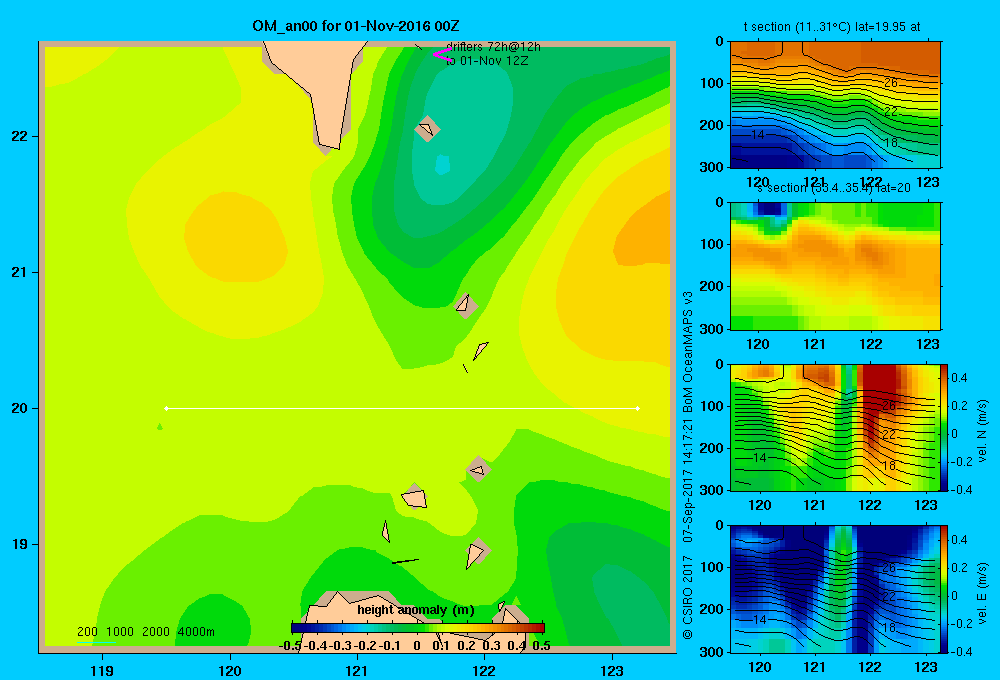This screenshot has height=680, width=1000.
Task: Click the "BoM OceanMAPS v3" vertical text
Action: pos(688,351)
